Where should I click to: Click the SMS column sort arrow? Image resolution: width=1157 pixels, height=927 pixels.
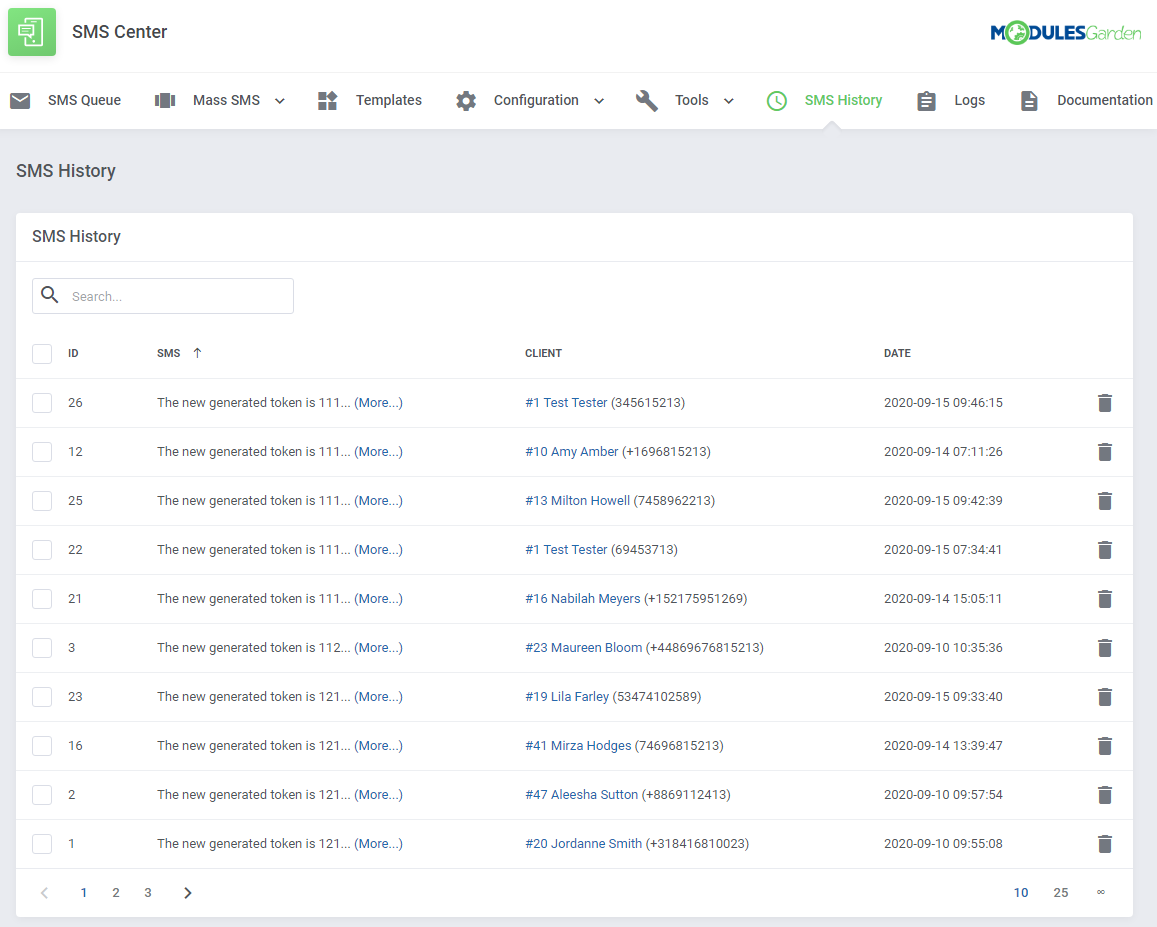(x=197, y=353)
